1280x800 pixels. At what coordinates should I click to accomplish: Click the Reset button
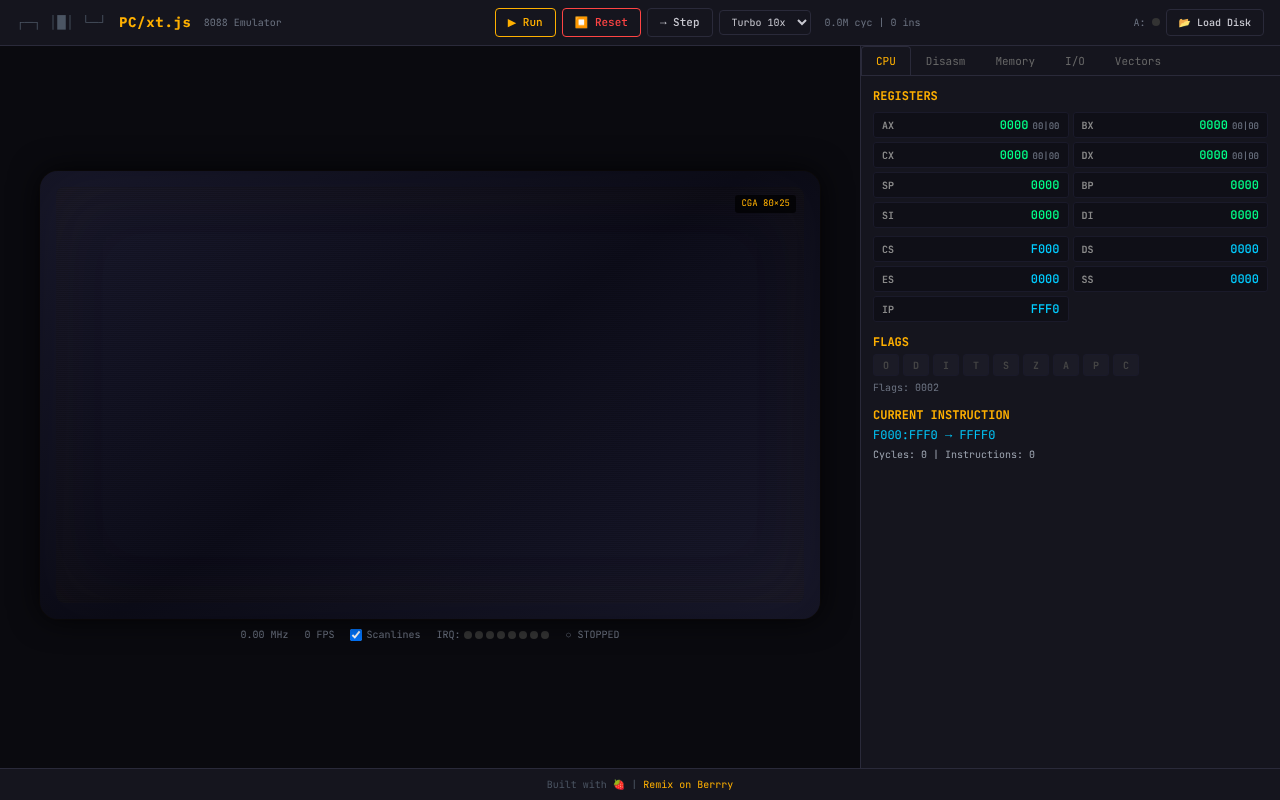601,23
